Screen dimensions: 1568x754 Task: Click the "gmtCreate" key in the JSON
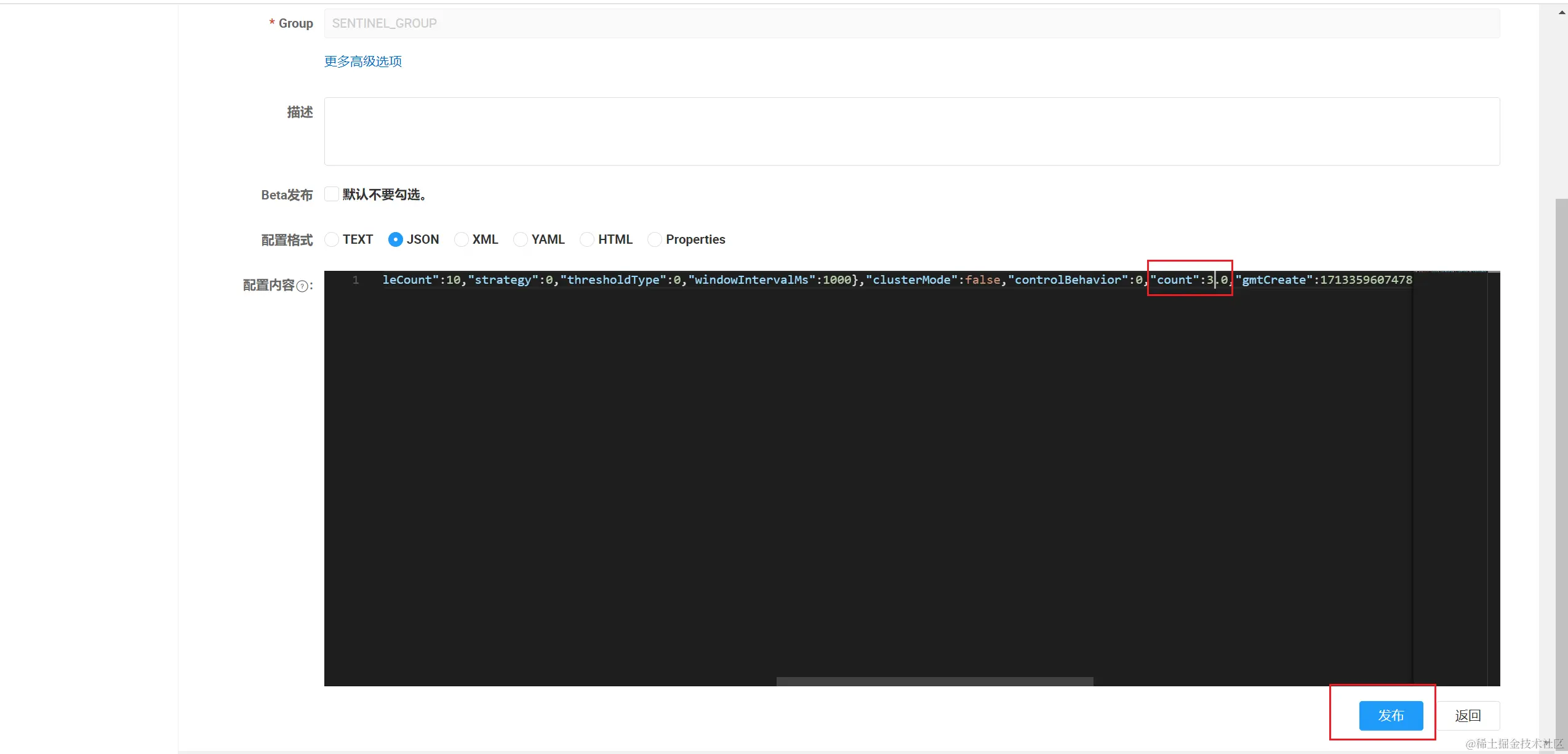1273,280
